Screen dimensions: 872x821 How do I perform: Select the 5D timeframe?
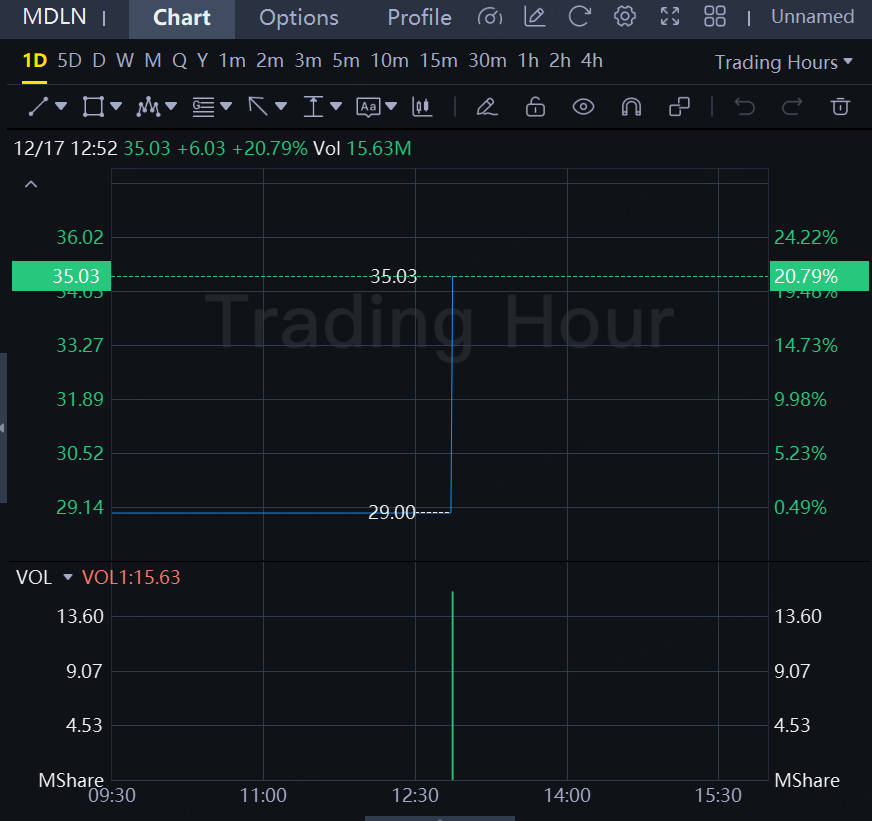click(x=70, y=61)
